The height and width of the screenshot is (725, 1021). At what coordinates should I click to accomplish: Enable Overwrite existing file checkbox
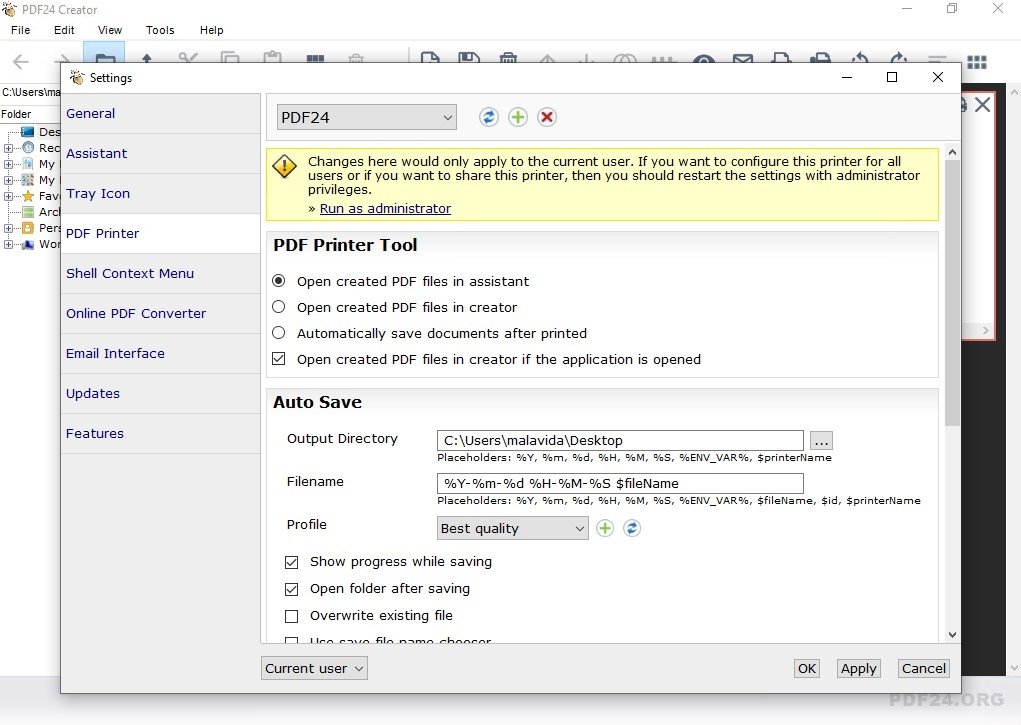point(292,616)
